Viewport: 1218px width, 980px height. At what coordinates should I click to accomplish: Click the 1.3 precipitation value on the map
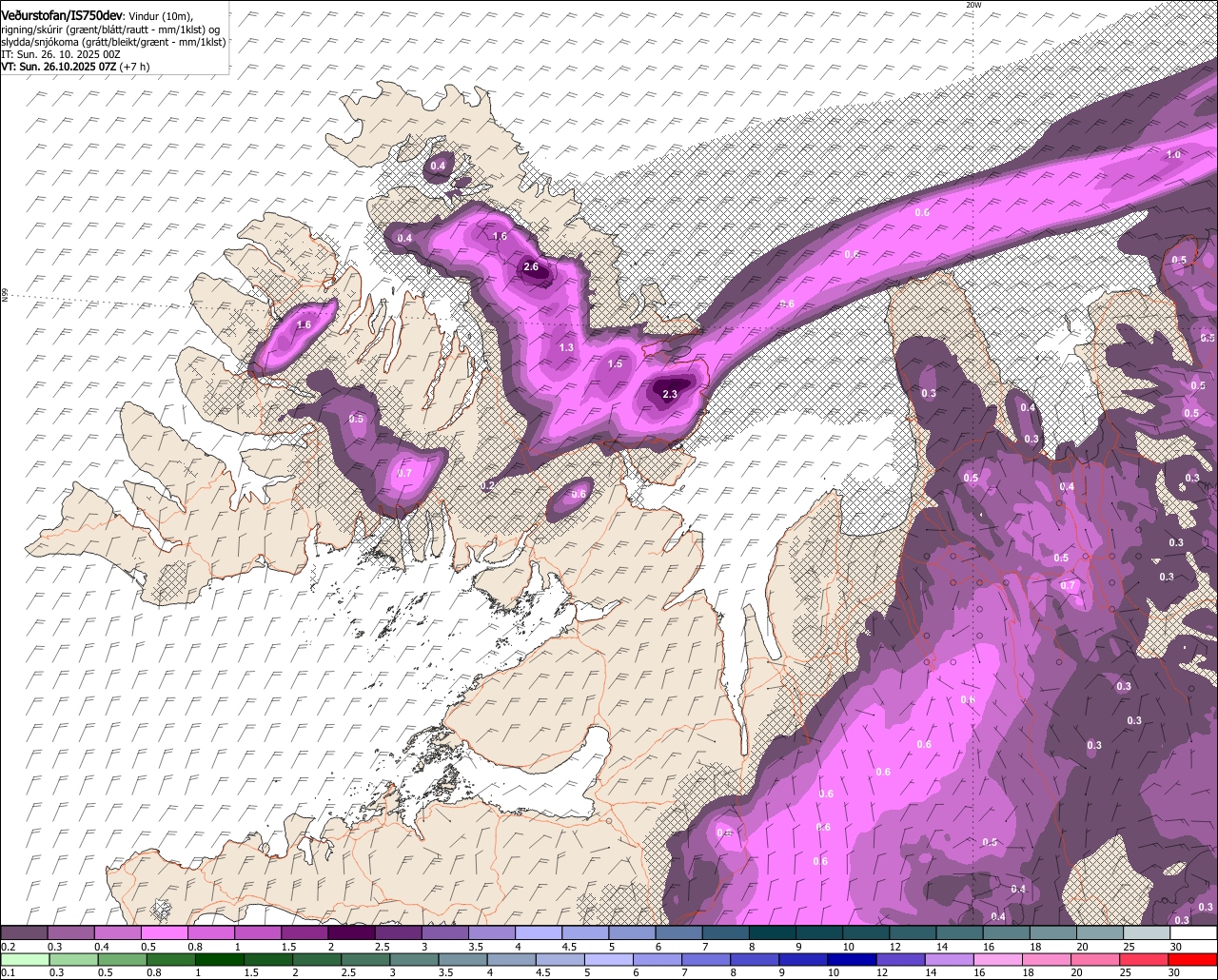coord(566,347)
